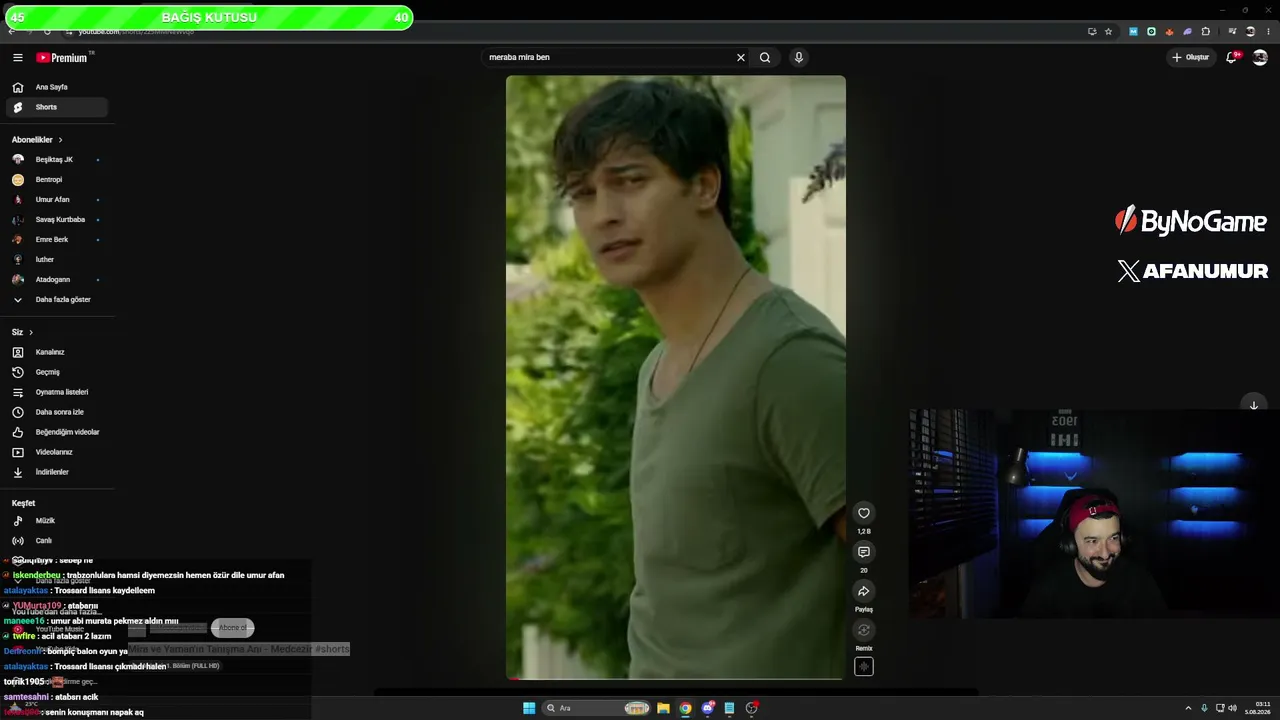
Task: Expand the Siz section
Action: (22, 332)
